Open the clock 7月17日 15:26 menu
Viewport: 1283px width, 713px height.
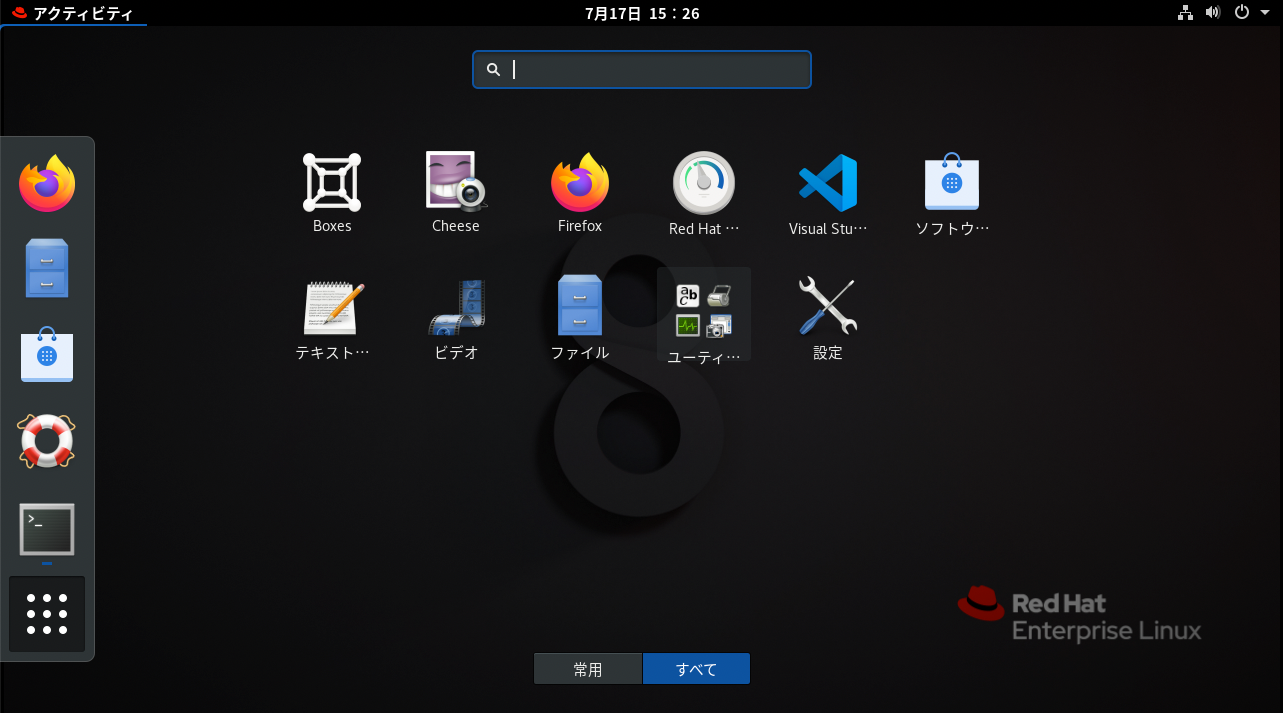point(641,13)
